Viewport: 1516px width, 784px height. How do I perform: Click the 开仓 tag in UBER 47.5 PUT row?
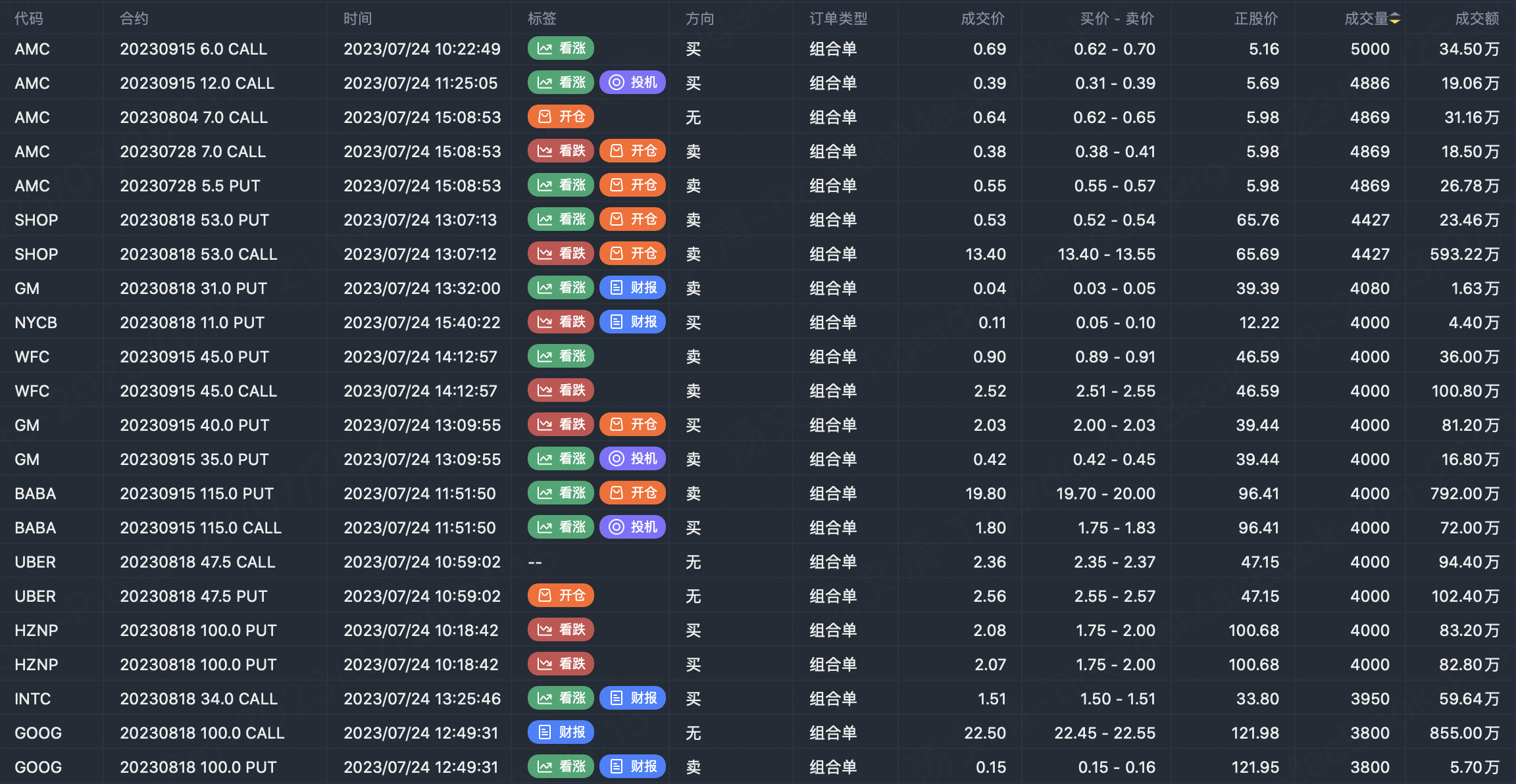(x=561, y=595)
